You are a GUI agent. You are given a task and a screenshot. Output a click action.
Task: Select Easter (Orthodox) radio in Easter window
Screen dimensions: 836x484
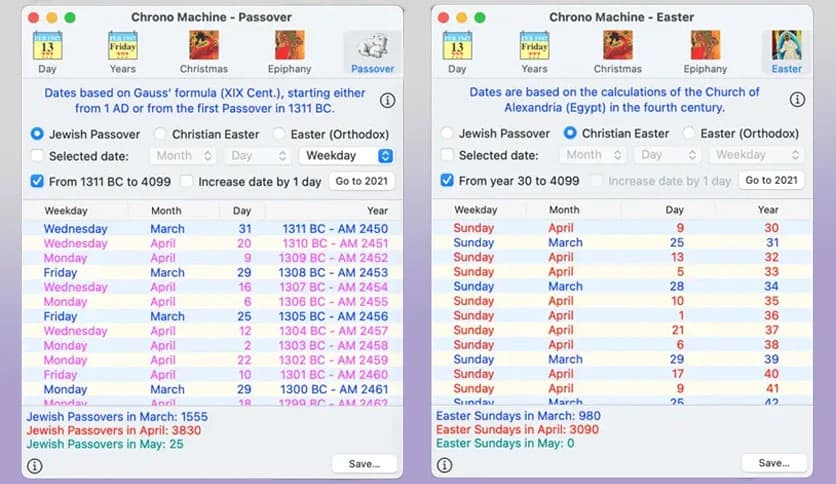pyautogui.click(x=689, y=134)
